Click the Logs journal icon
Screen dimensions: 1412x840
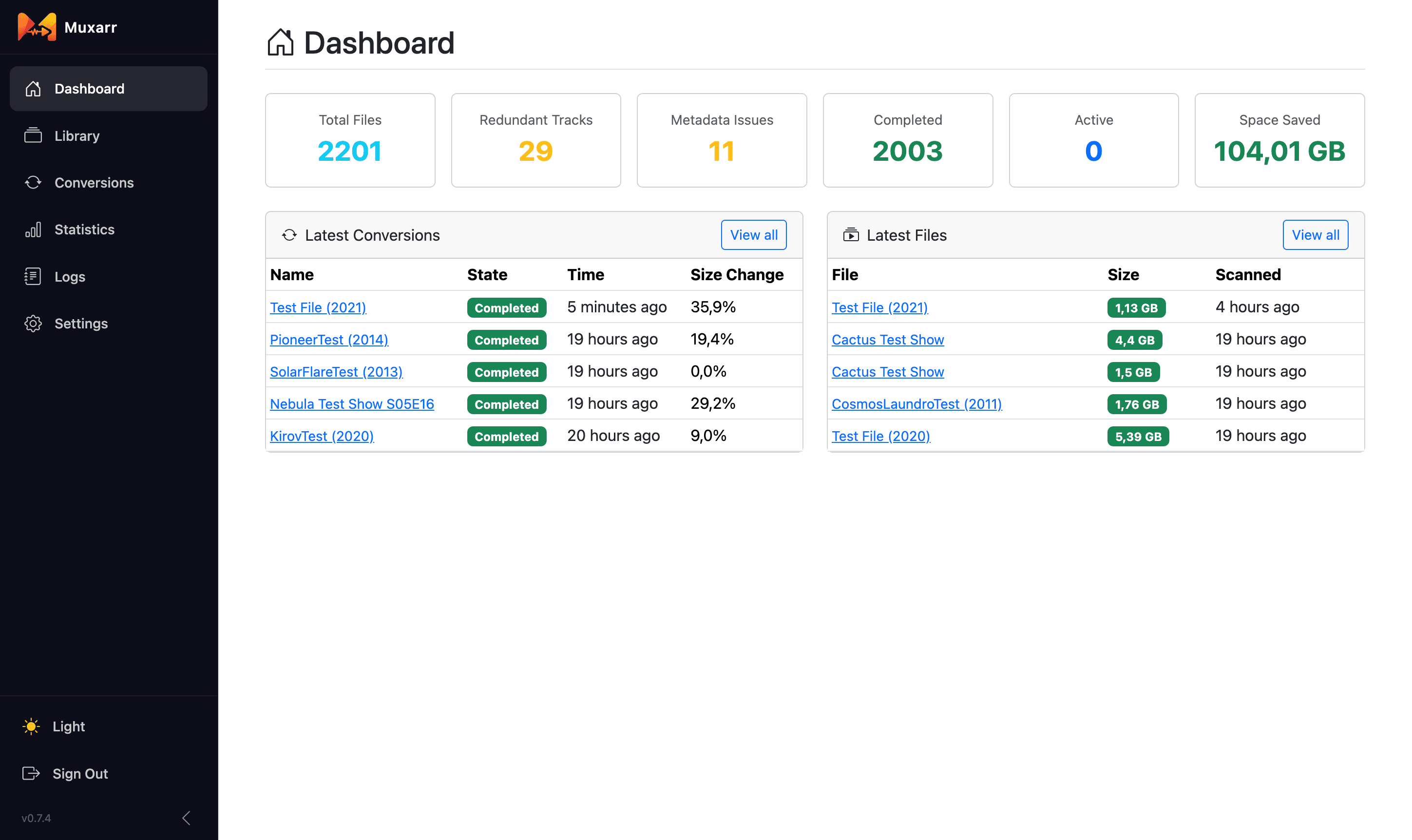[33, 276]
